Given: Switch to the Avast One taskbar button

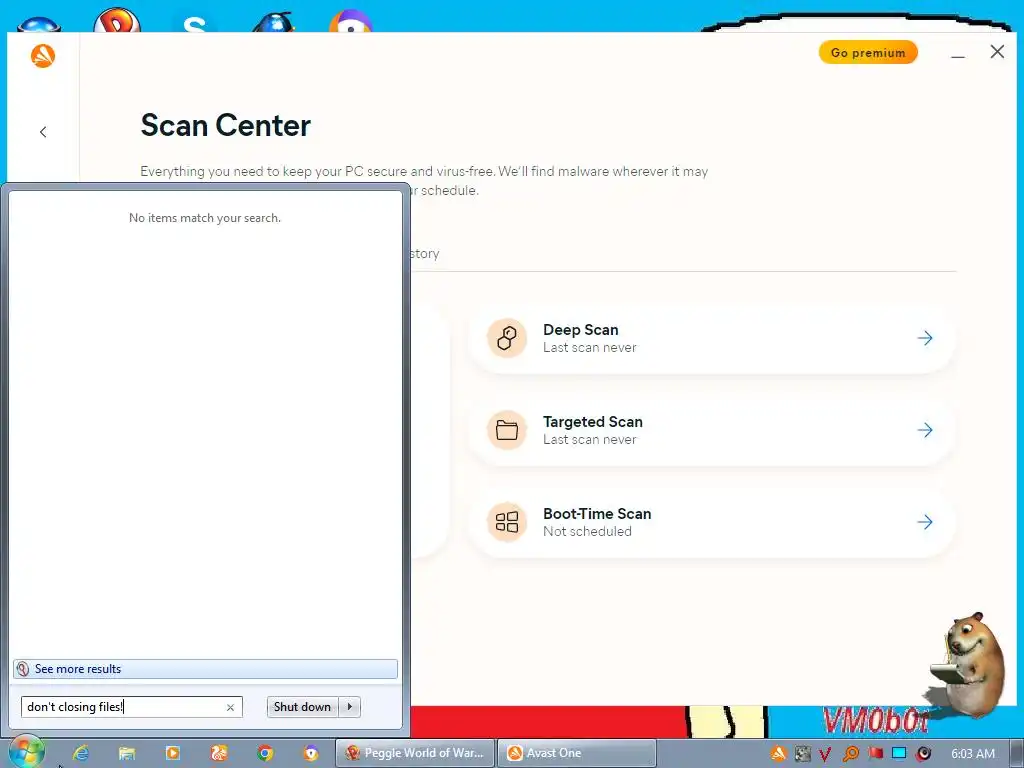Looking at the screenshot, I should click(577, 753).
